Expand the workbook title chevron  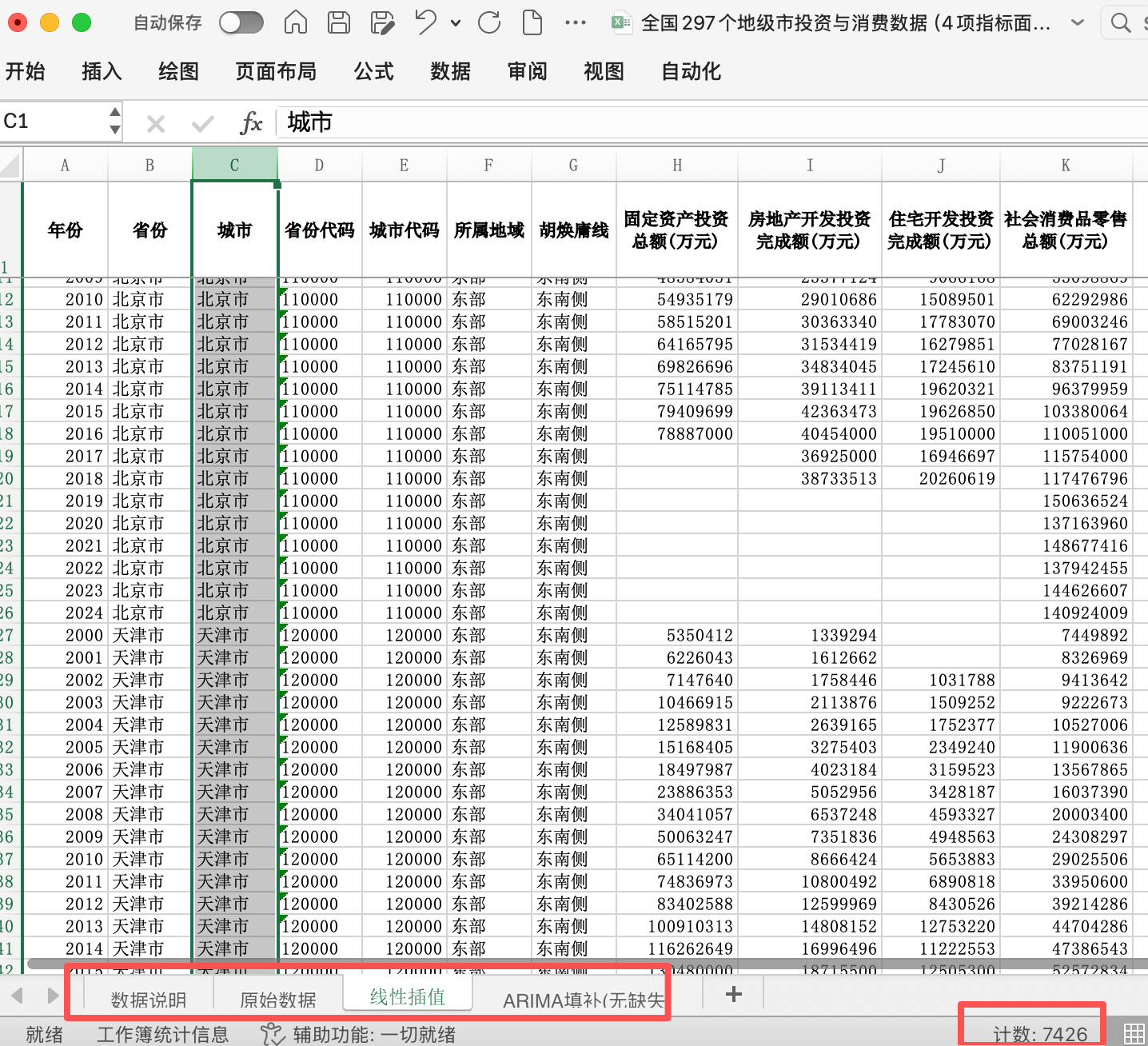(x=1078, y=23)
